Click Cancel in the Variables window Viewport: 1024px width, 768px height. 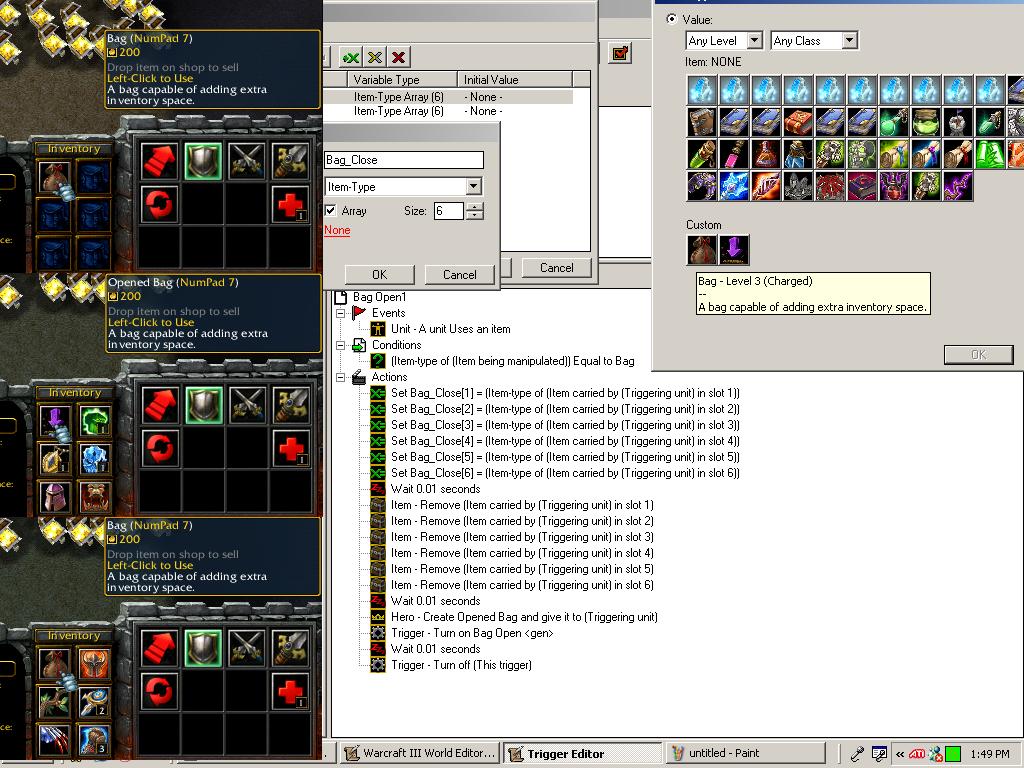coord(556,268)
